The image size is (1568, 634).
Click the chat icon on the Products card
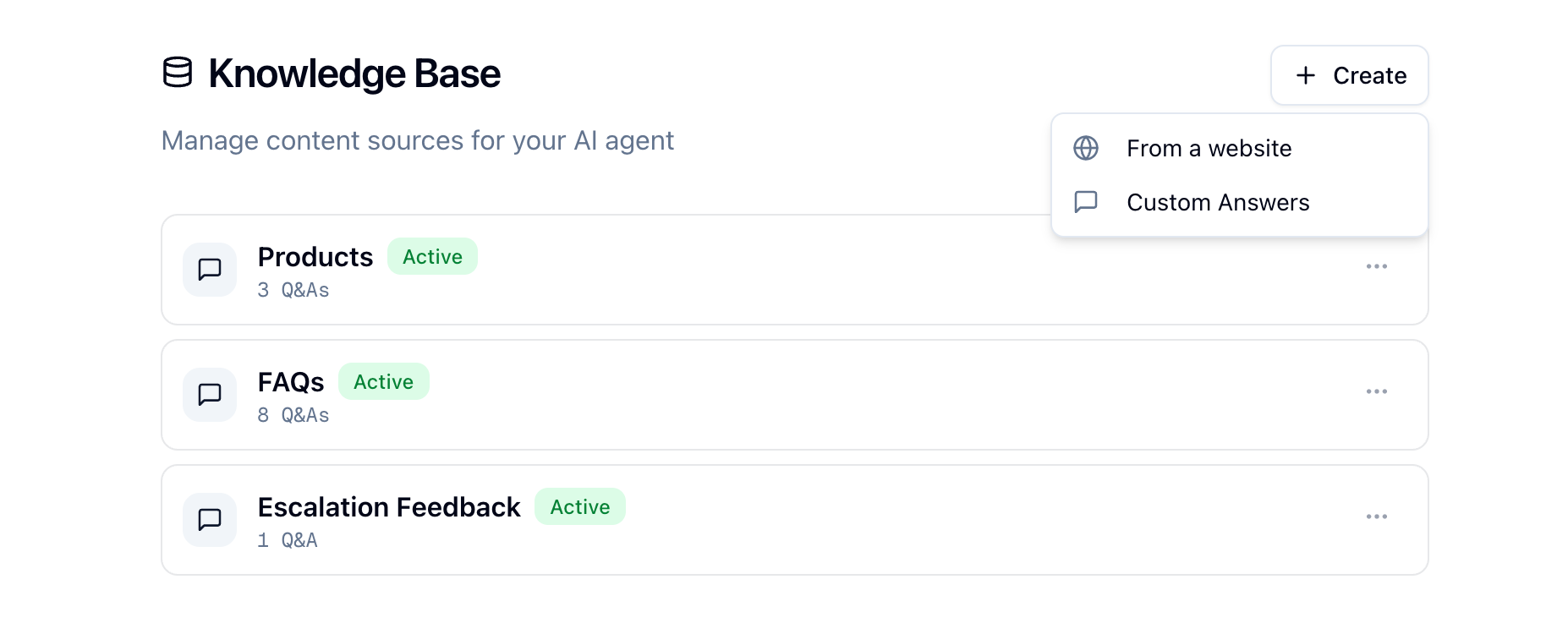coord(209,269)
